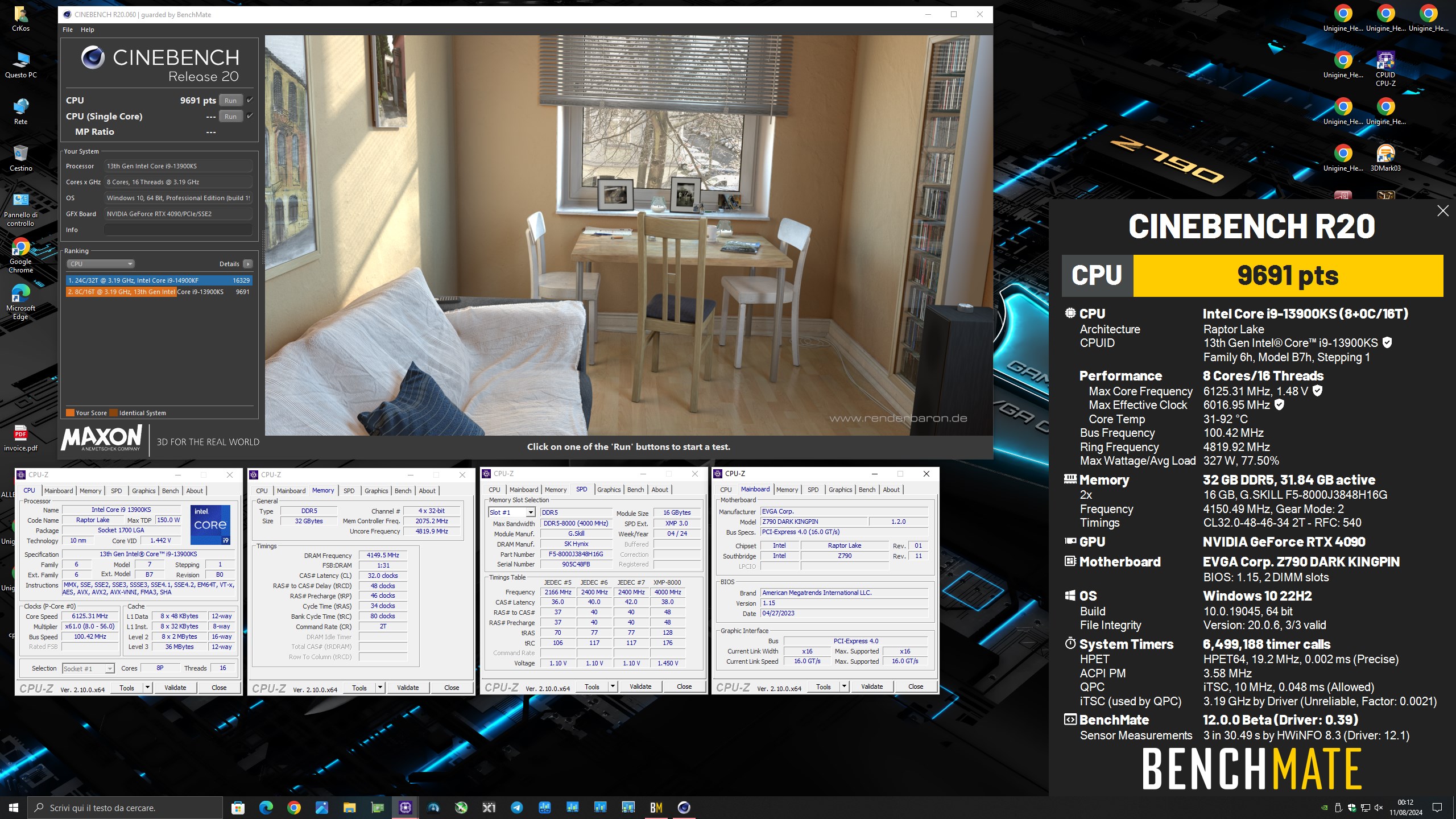
Task: Click the safely remove hardware tray icon
Action: pos(1338,807)
